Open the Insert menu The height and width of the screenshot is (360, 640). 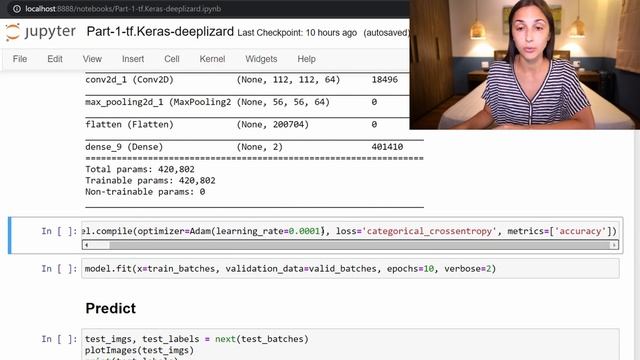133,59
